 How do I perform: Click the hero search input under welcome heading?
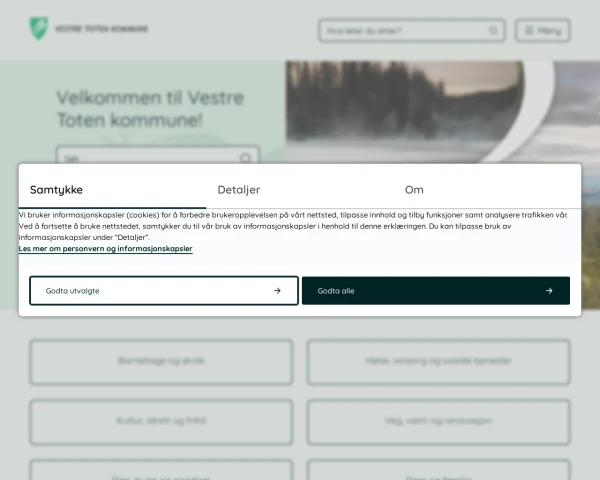pos(158,156)
